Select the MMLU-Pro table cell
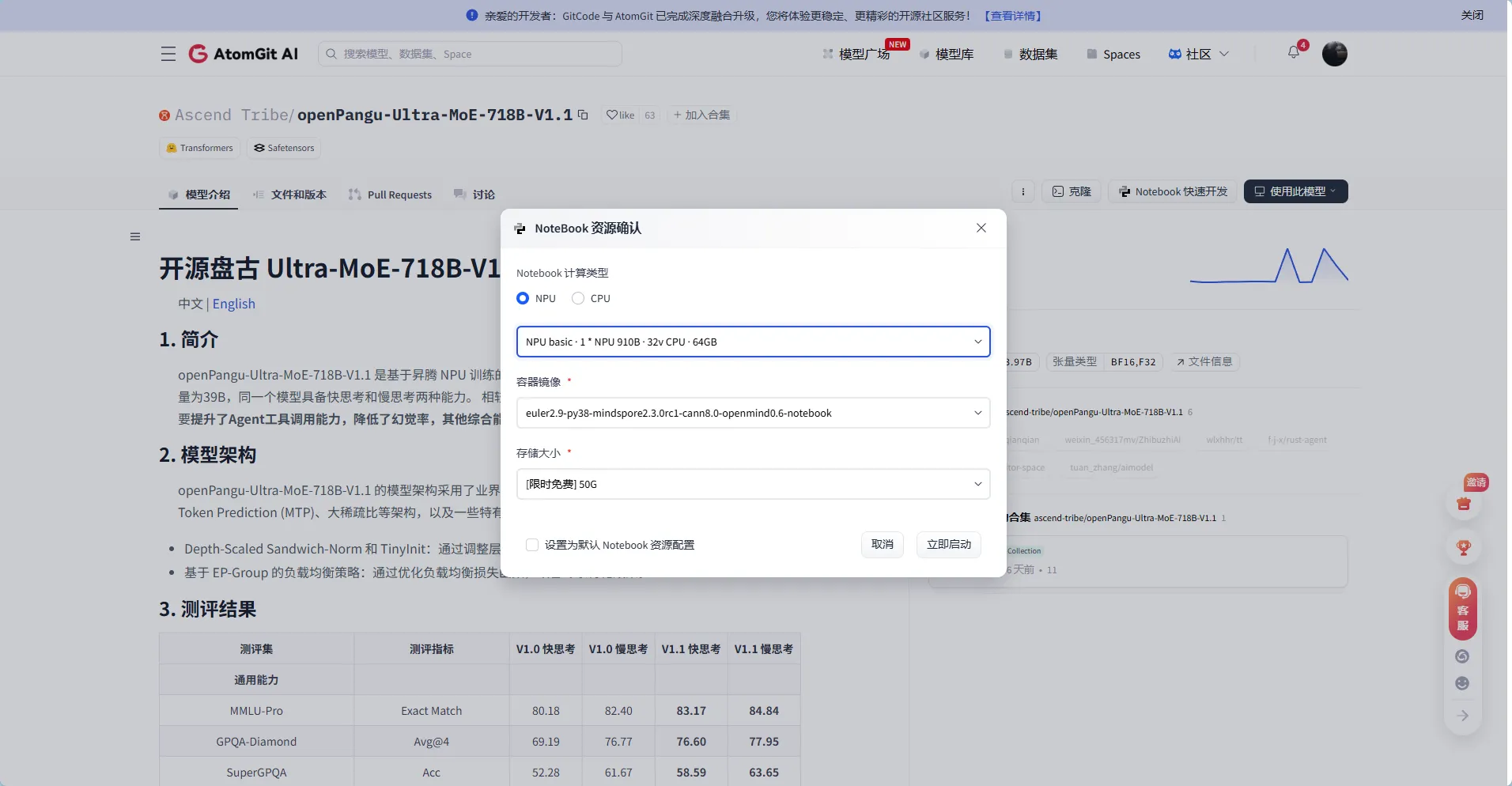This screenshot has height=786, width=1512. pyautogui.click(x=256, y=711)
